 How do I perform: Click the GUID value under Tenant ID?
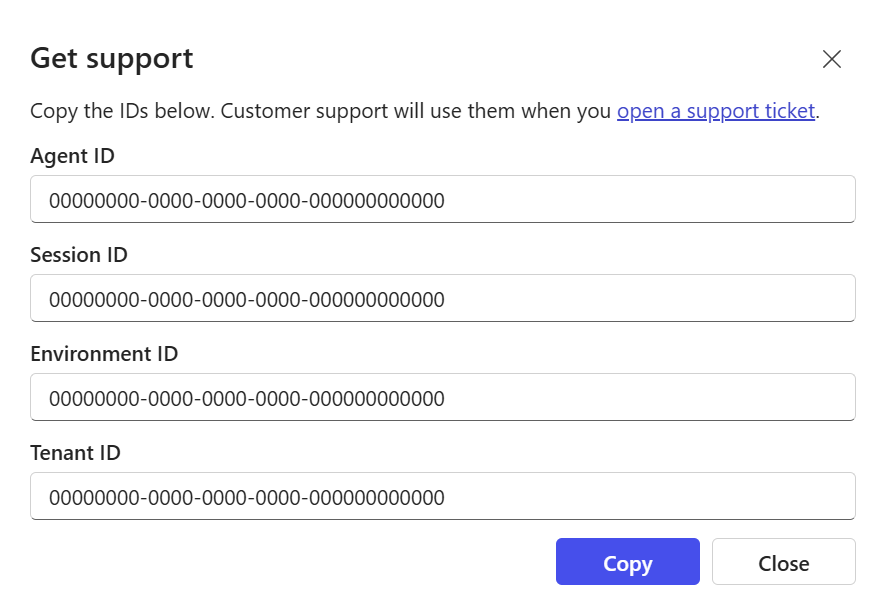click(246, 498)
